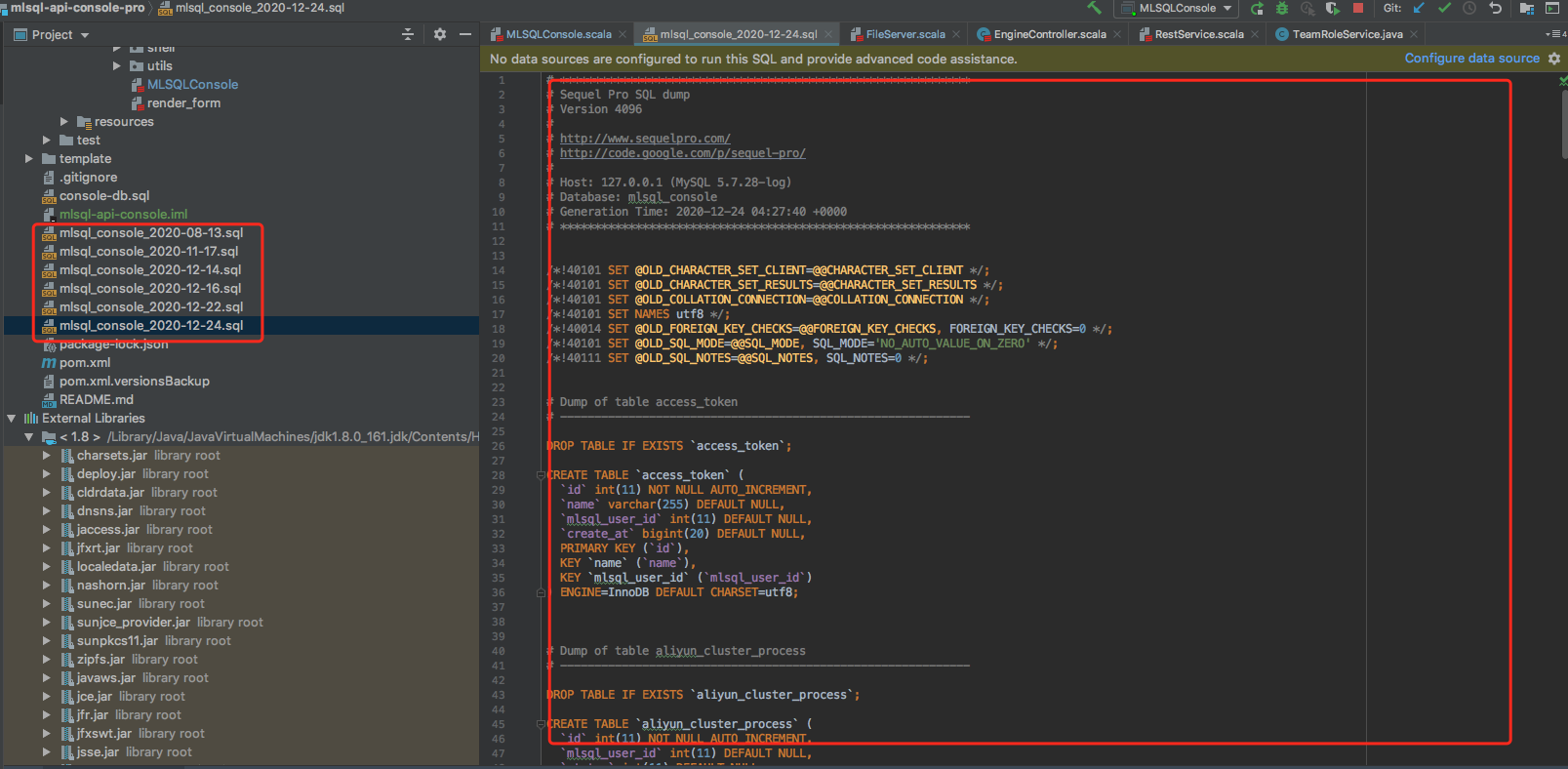Start debugging with the green bug icon
This screenshot has height=769, width=1568.
point(1282,8)
